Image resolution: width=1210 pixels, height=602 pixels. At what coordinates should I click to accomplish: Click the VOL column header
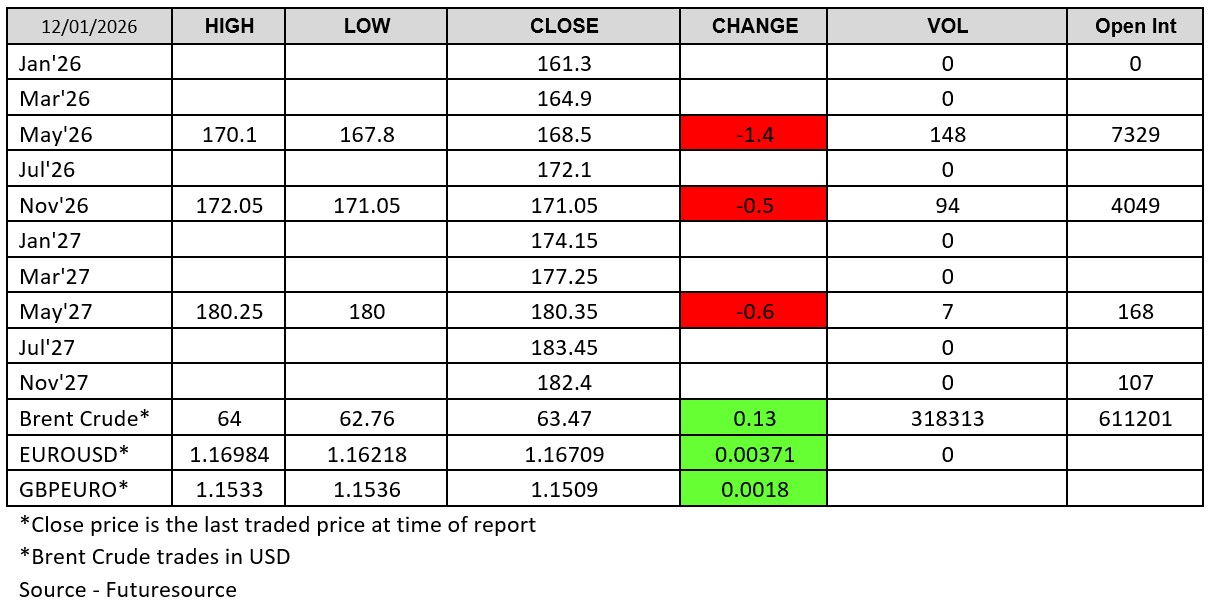pos(947,27)
